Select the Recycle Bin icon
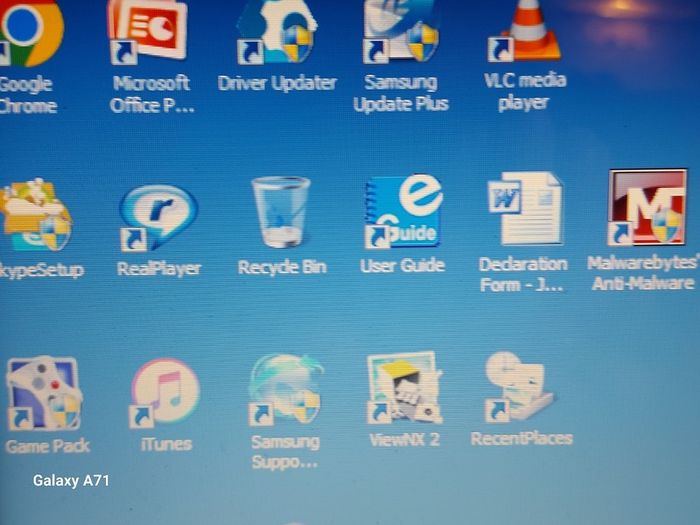The width and height of the screenshot is (700, 525). [x=281, y=212]
